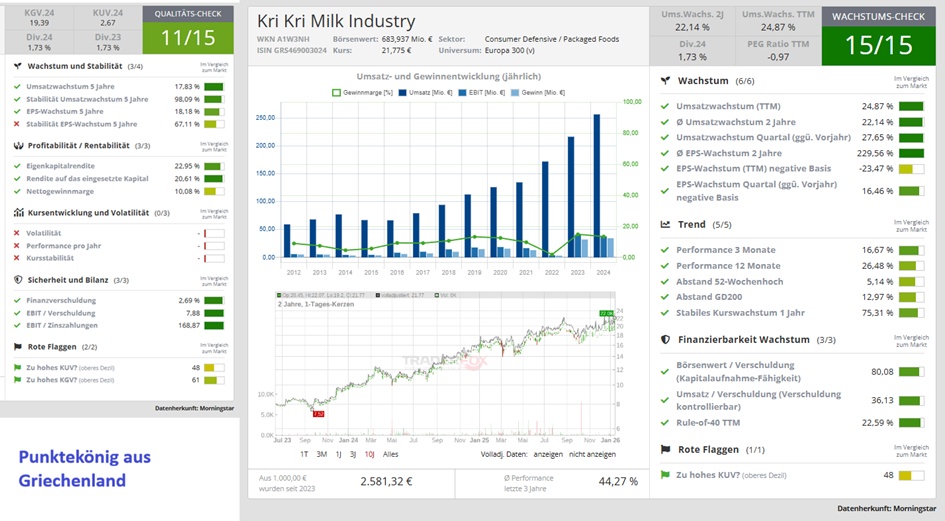945x521 pixels.
Task: Open the Qualitäts-Check 11/15 score box
Action: coord(188,29)
